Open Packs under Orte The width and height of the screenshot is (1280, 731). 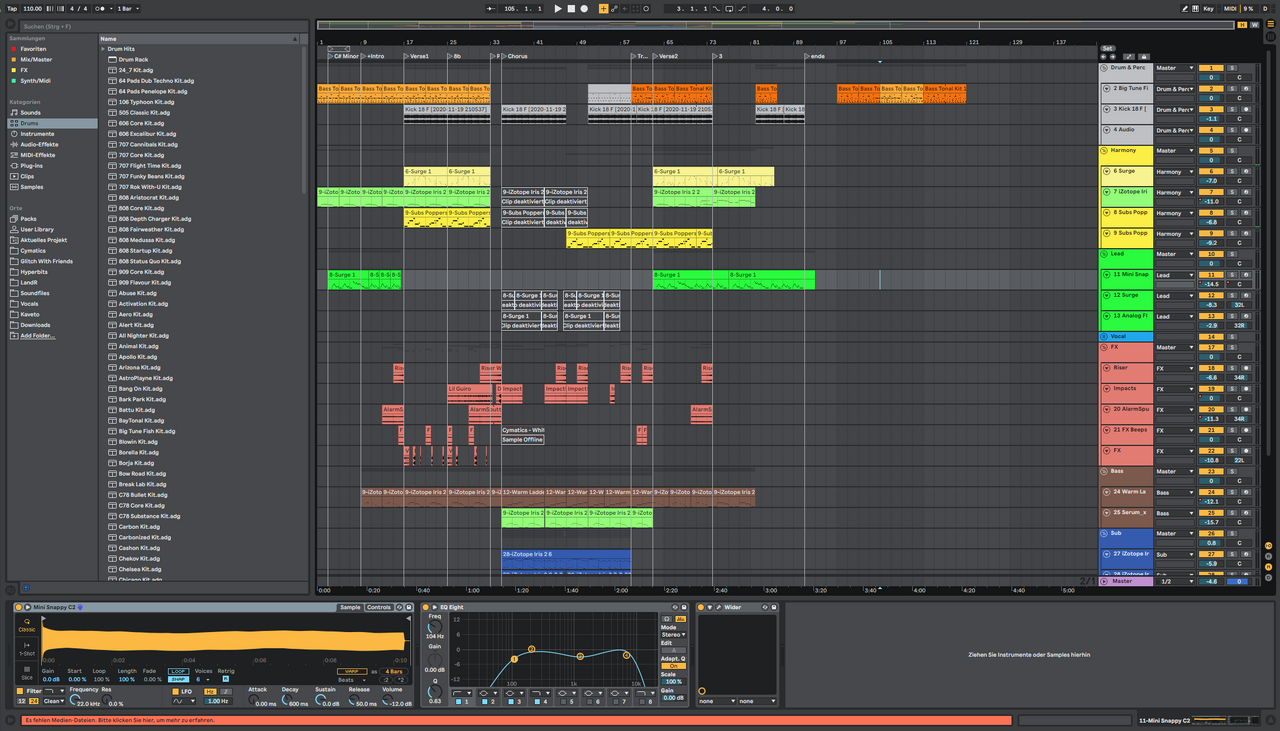tap(28, 219)
